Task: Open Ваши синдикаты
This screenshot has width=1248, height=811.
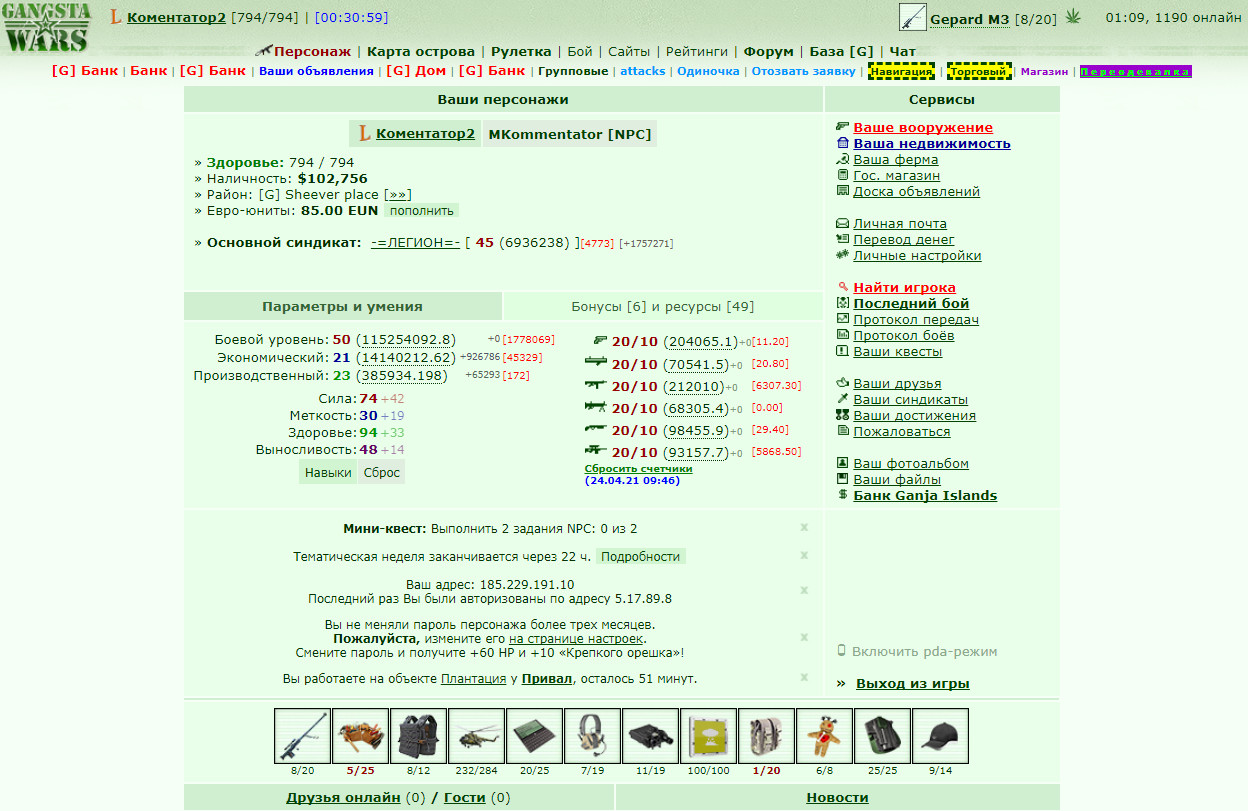Action: pos(910,399)
